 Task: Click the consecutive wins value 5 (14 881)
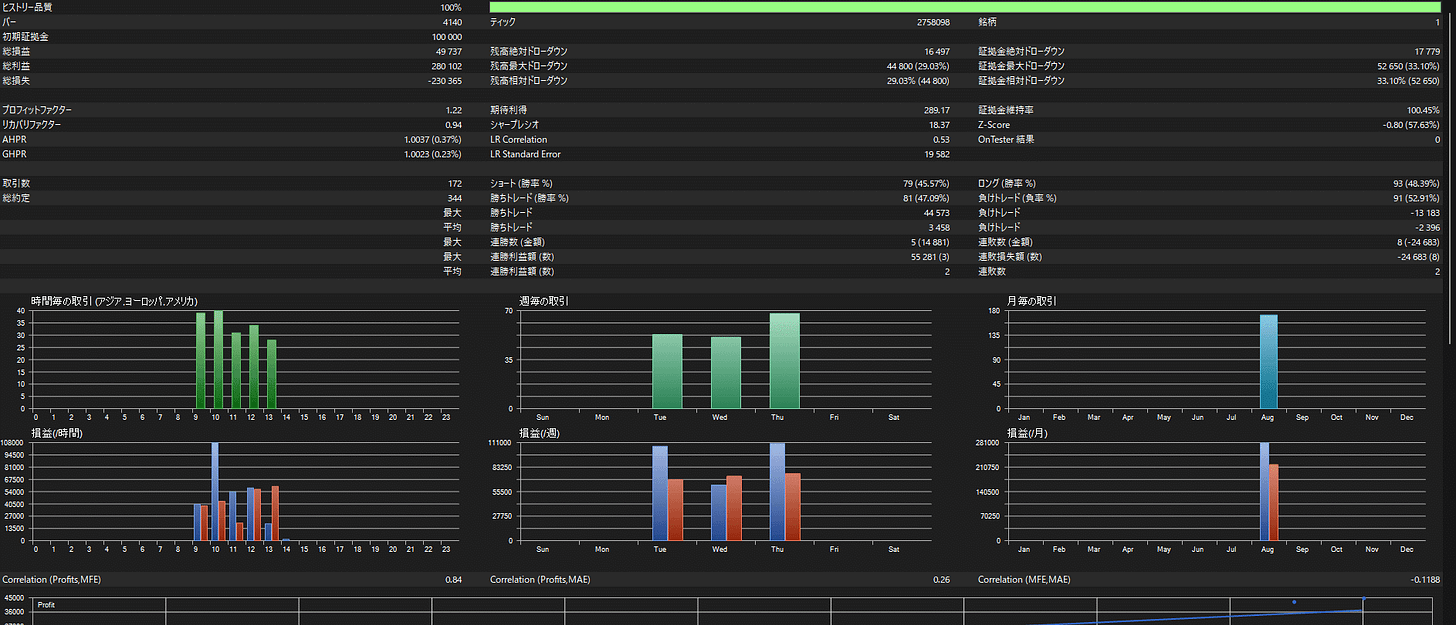click(x=930, y=242)
